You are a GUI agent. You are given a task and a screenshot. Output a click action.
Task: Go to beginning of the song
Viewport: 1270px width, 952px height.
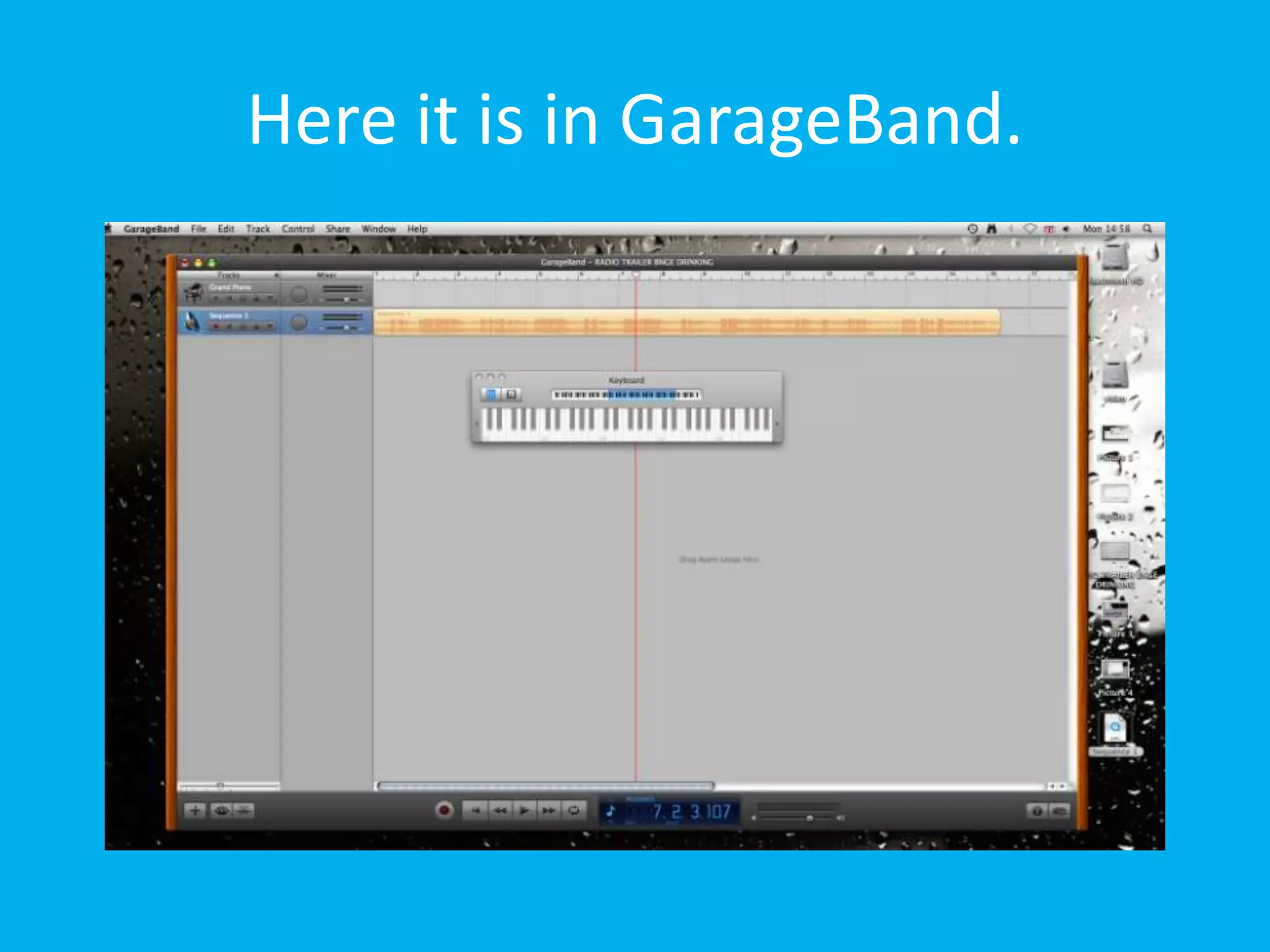point(476,810)
